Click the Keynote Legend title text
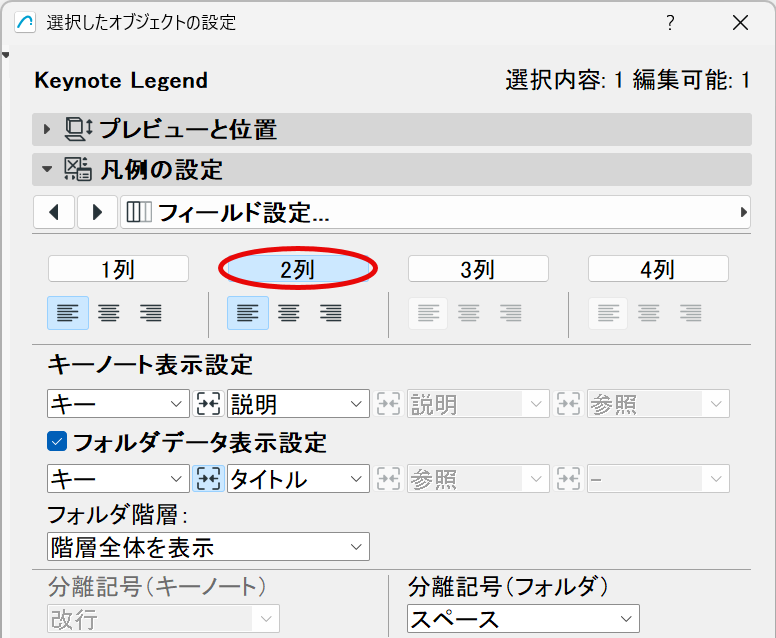Image resolution: width=776 pixels, height=638 pixels. (x=121, y=80)
